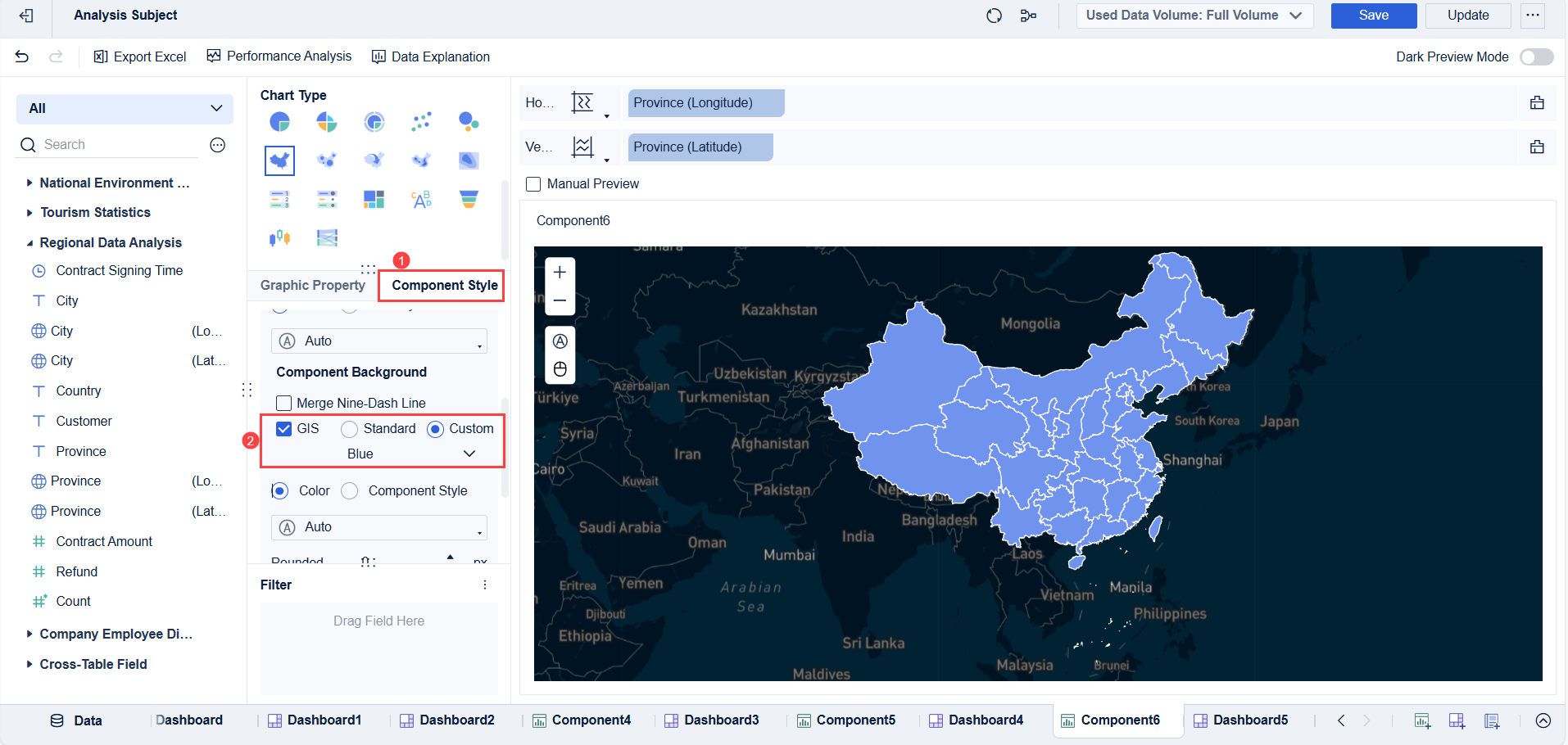Click the add dashboard icon in bottom bar
Viewport: 1568px width, 745px height.
pos(1457,720)
